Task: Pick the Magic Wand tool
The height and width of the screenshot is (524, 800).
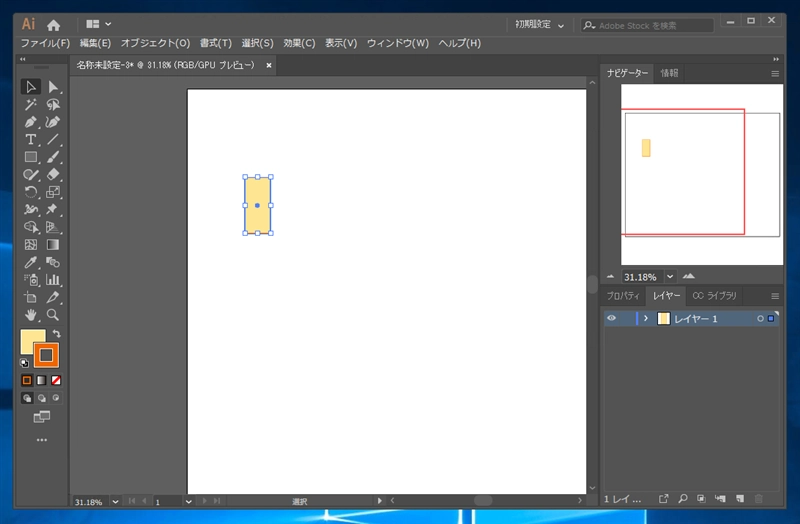Action: tap(31, 105)
